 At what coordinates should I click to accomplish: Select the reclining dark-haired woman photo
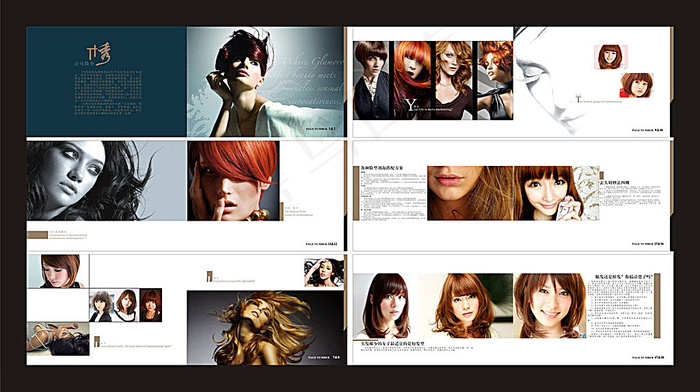tap(58, 339)
